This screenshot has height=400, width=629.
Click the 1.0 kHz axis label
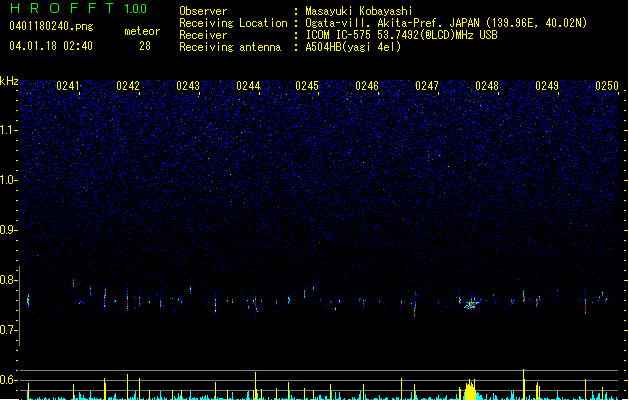(8, 180)
